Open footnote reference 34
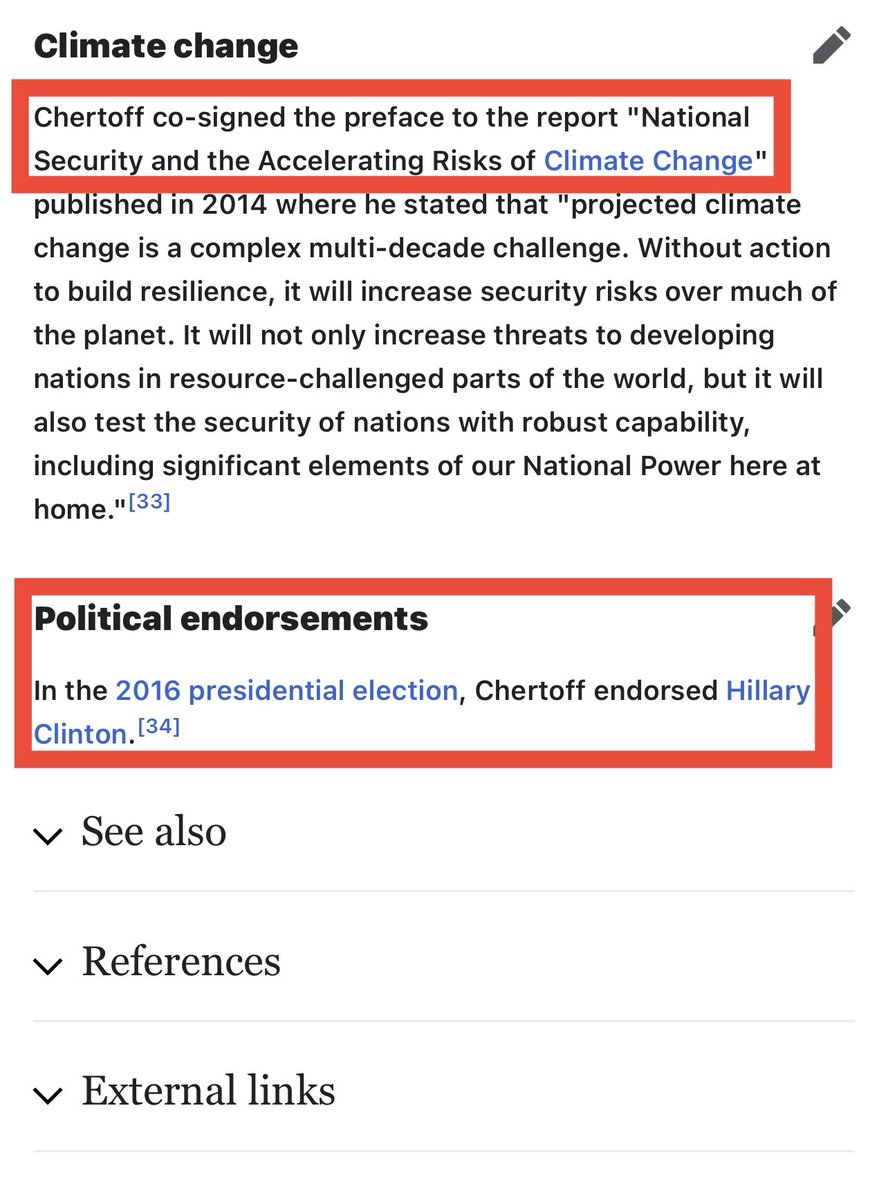 (x=157, y=729)
